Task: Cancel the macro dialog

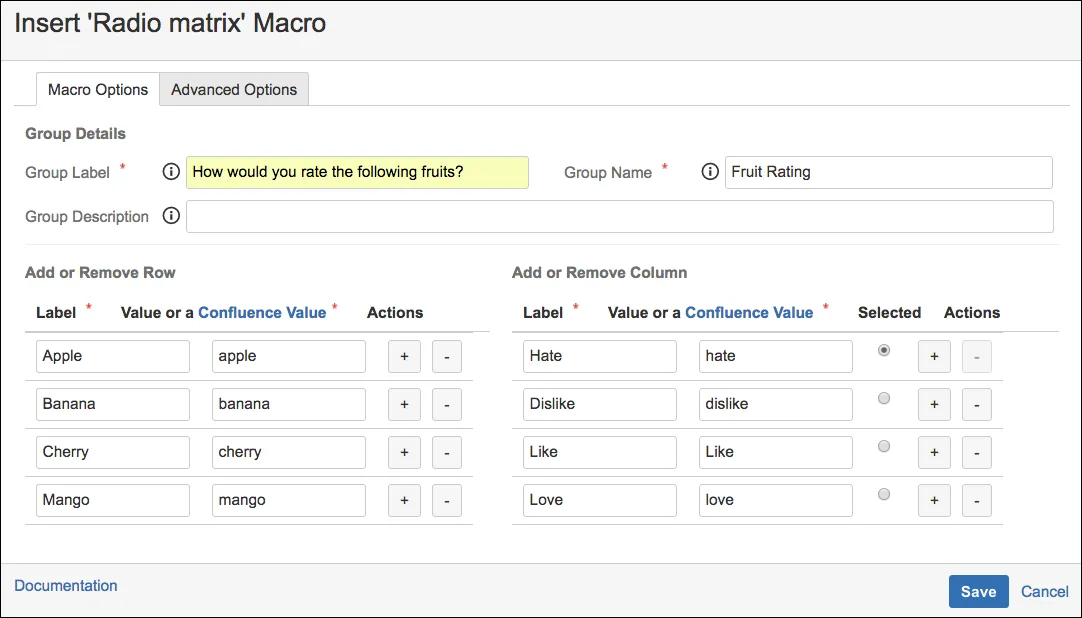Action: 1045,592
